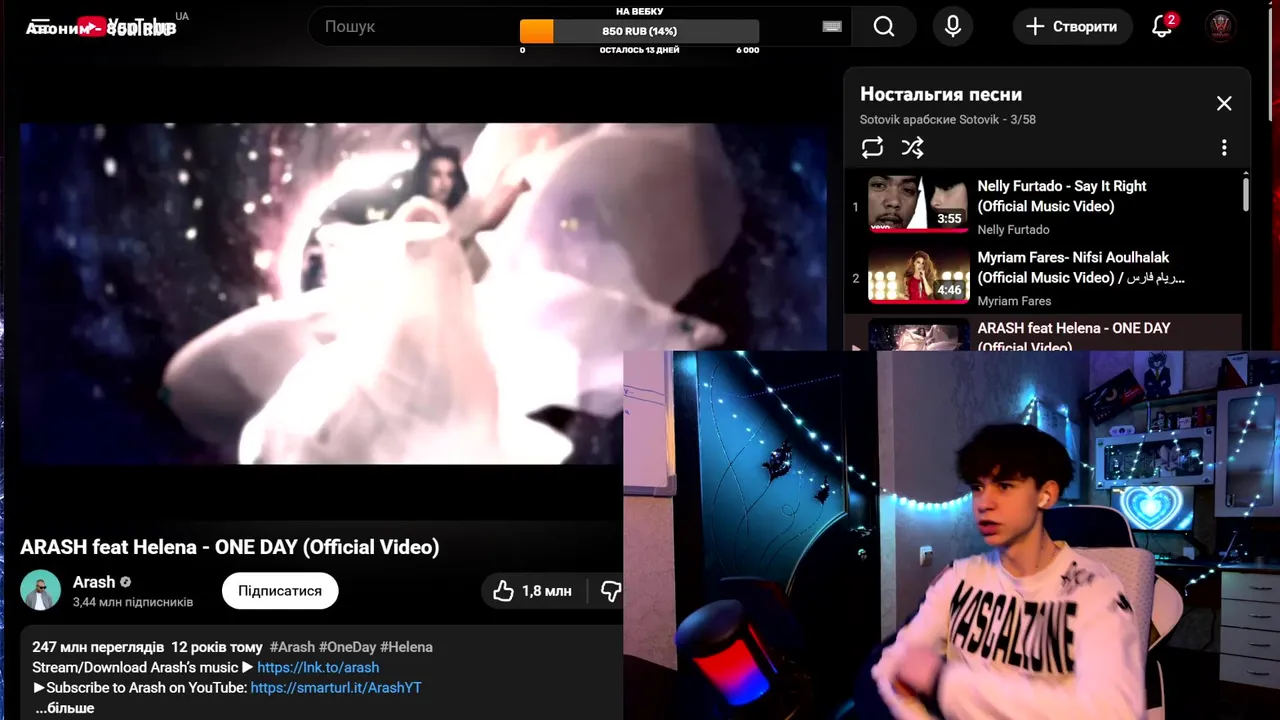1280x720 pixels.
Task: Open the Arash channel name link
Action: 94,582
